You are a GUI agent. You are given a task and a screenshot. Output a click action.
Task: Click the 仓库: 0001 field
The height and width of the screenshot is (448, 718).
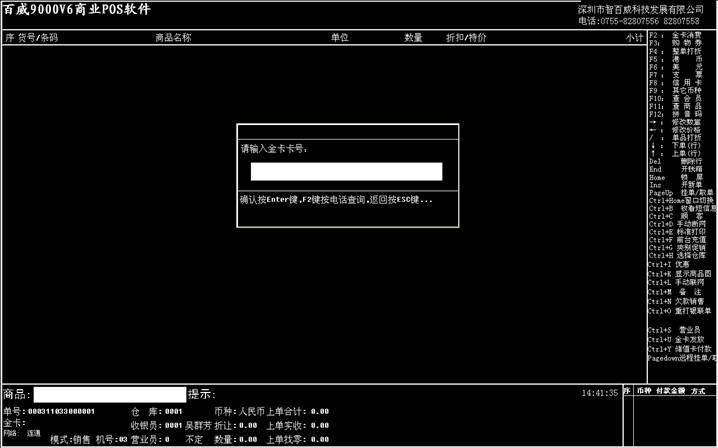157,411
